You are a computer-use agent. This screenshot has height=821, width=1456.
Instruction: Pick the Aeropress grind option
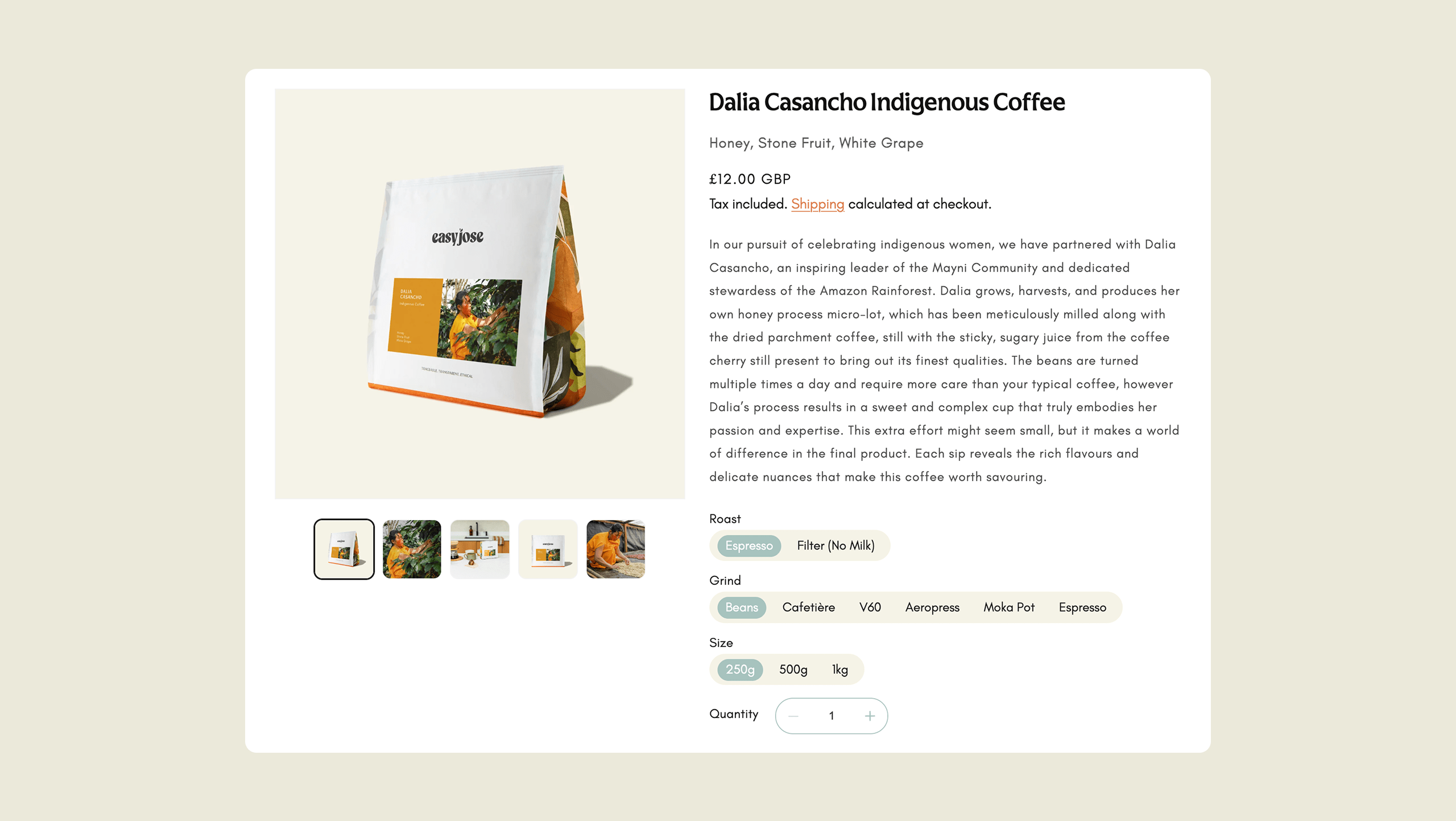pos(932,607)
